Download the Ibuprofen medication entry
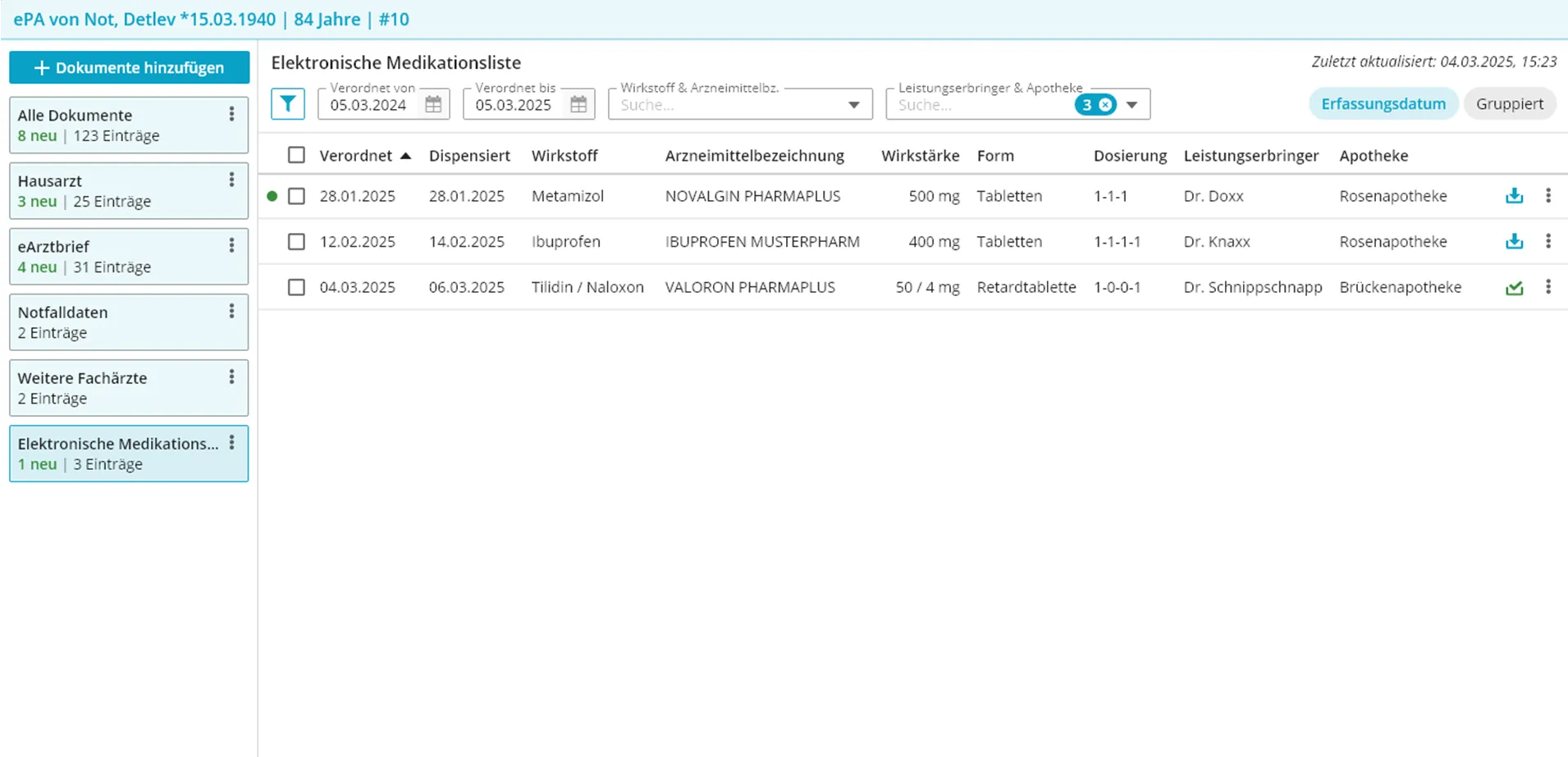 [1514, 242]
